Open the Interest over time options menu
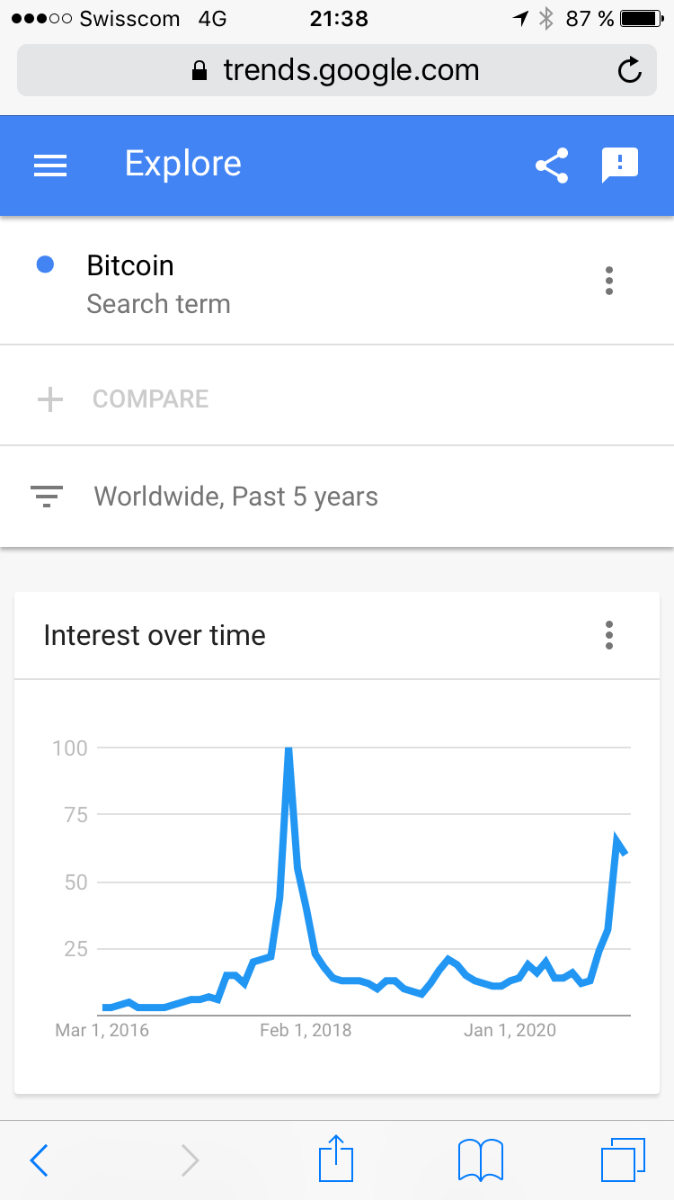Viewport: 674px width, 1200px height. [x=609, y=635]
